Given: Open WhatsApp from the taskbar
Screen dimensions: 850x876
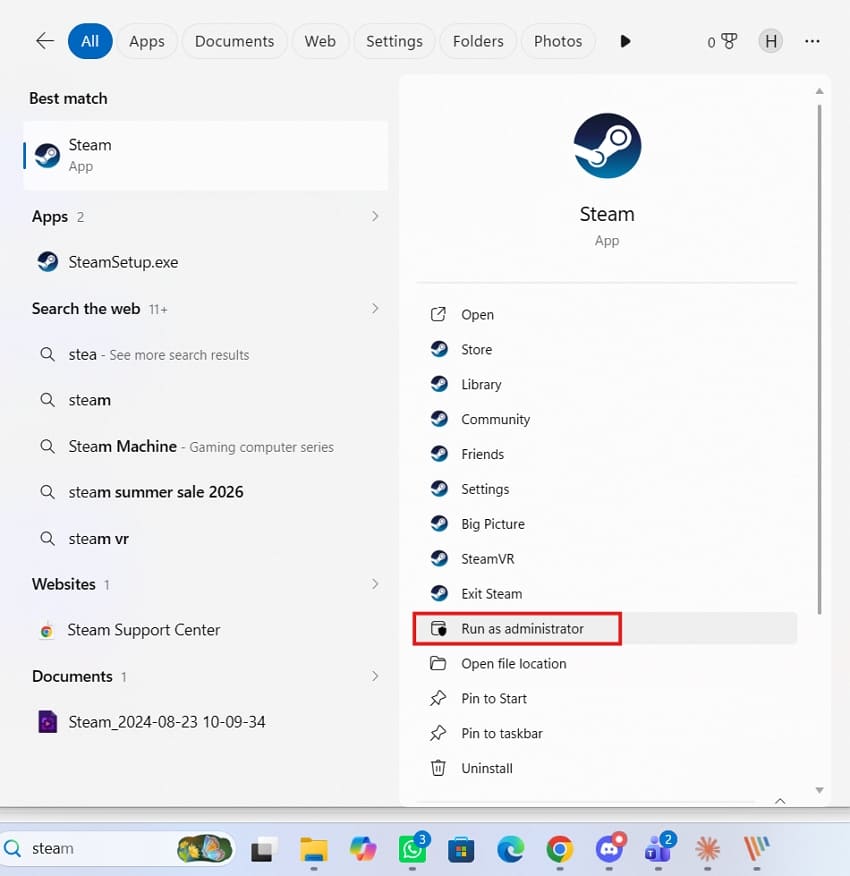Looking at the screenshot, I should click(x=412, y=849).
